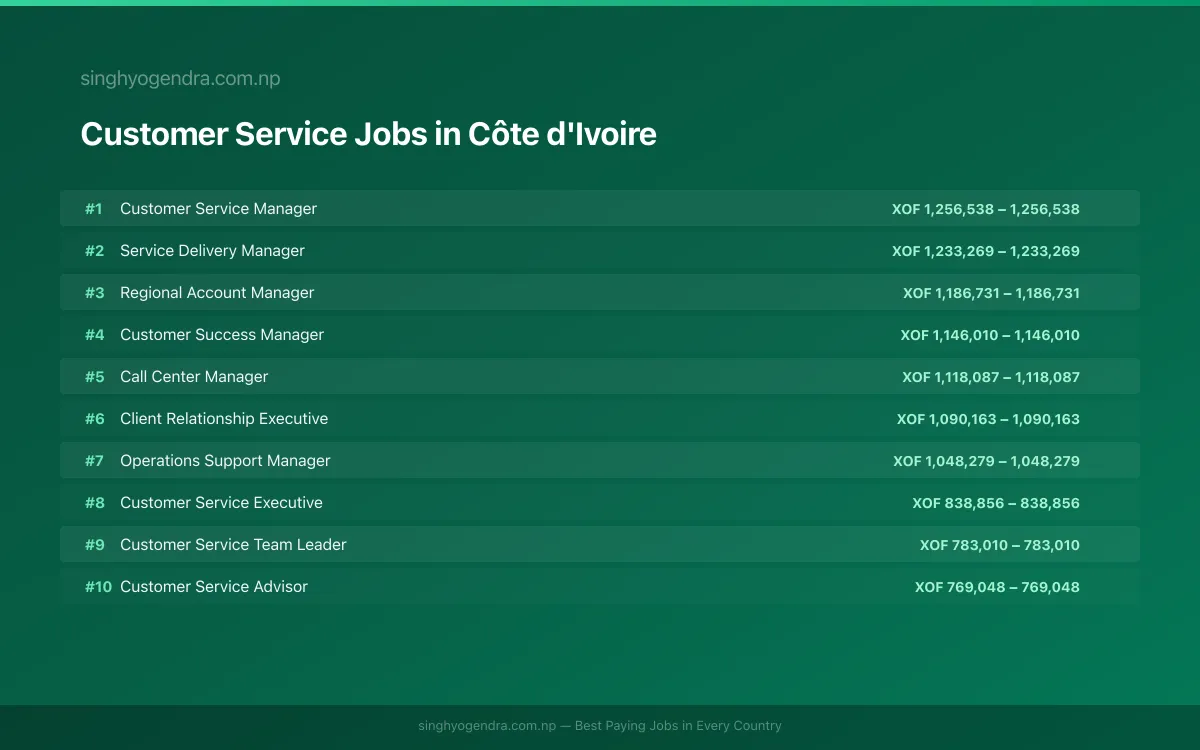This screenshot has width=1200, height=750.
Task: Click the rank number #8
Action: click(x=94, y=503)
